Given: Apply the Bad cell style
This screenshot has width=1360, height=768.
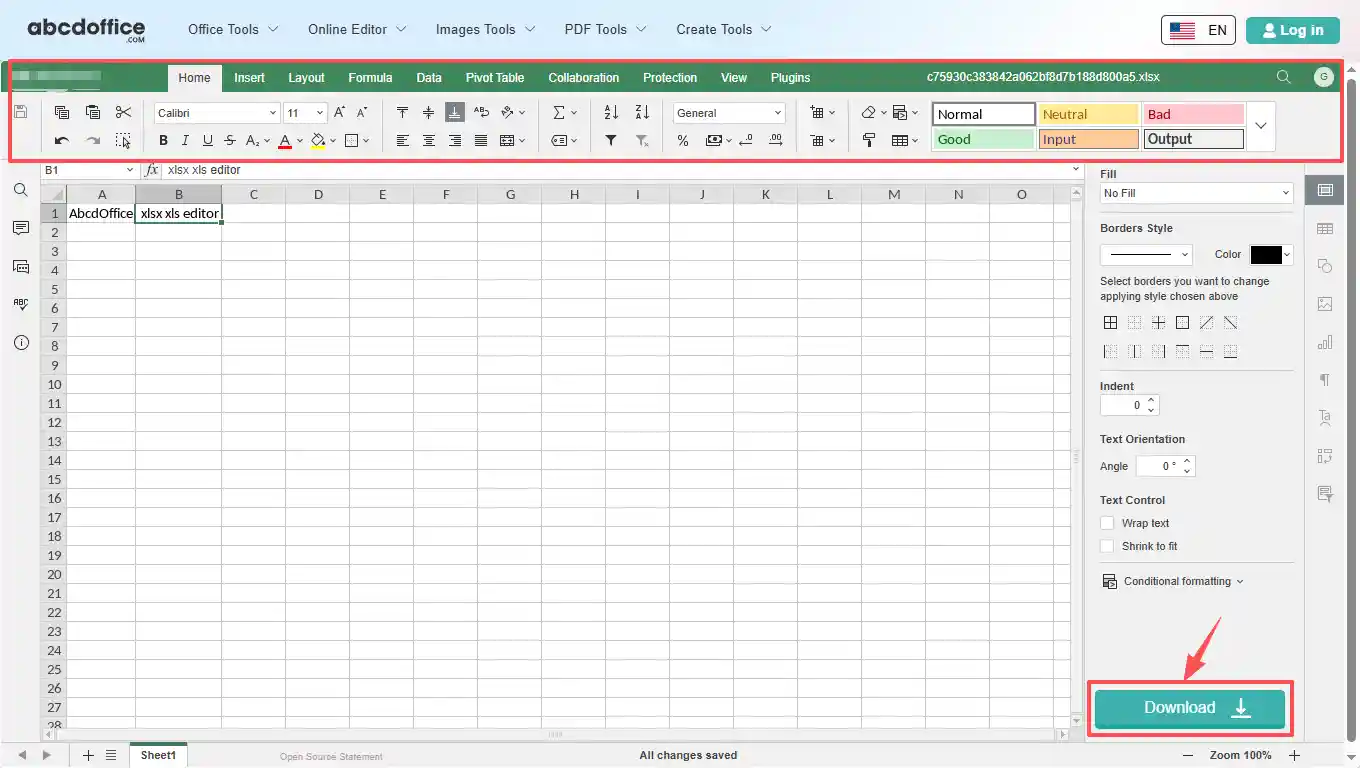Looking at the screenshot, I should [x=1194, y=114].
